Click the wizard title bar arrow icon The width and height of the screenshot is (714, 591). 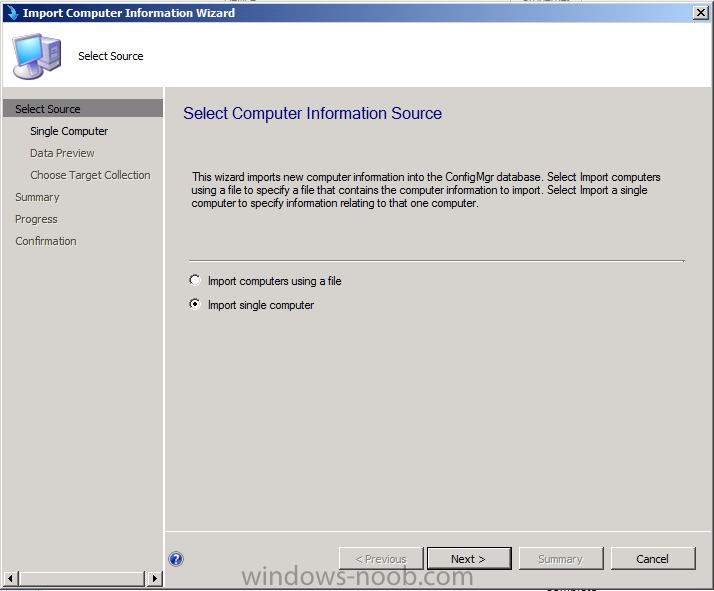12,13
